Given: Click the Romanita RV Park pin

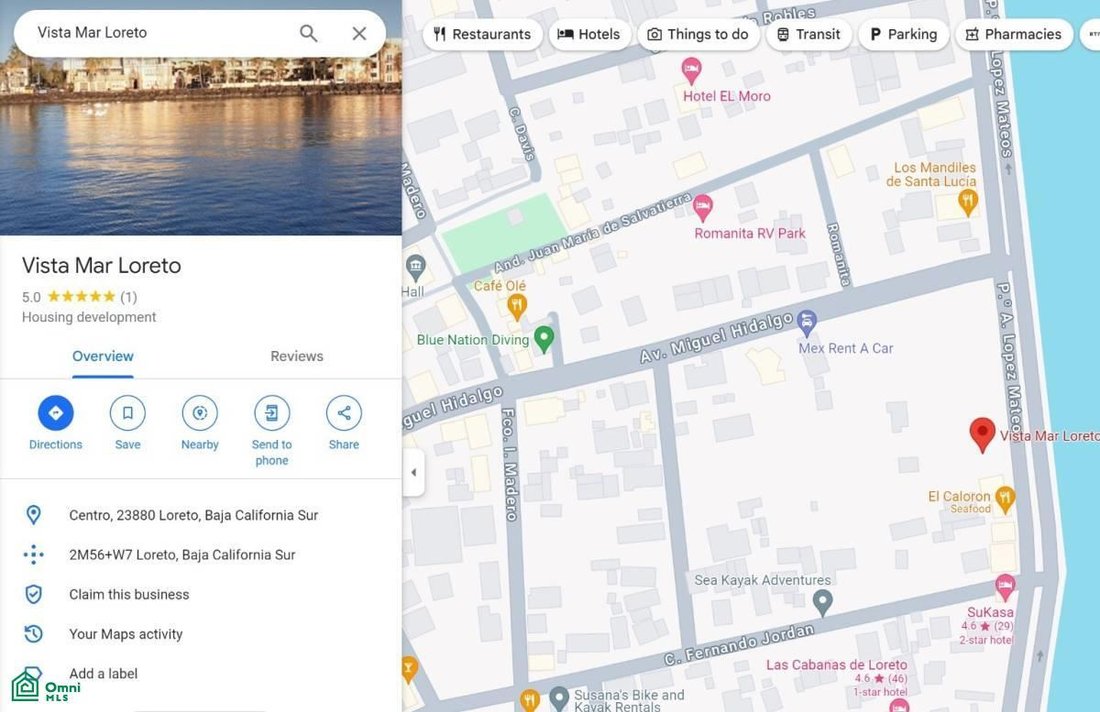Looking at the screenshot, I should click(702, 208).
